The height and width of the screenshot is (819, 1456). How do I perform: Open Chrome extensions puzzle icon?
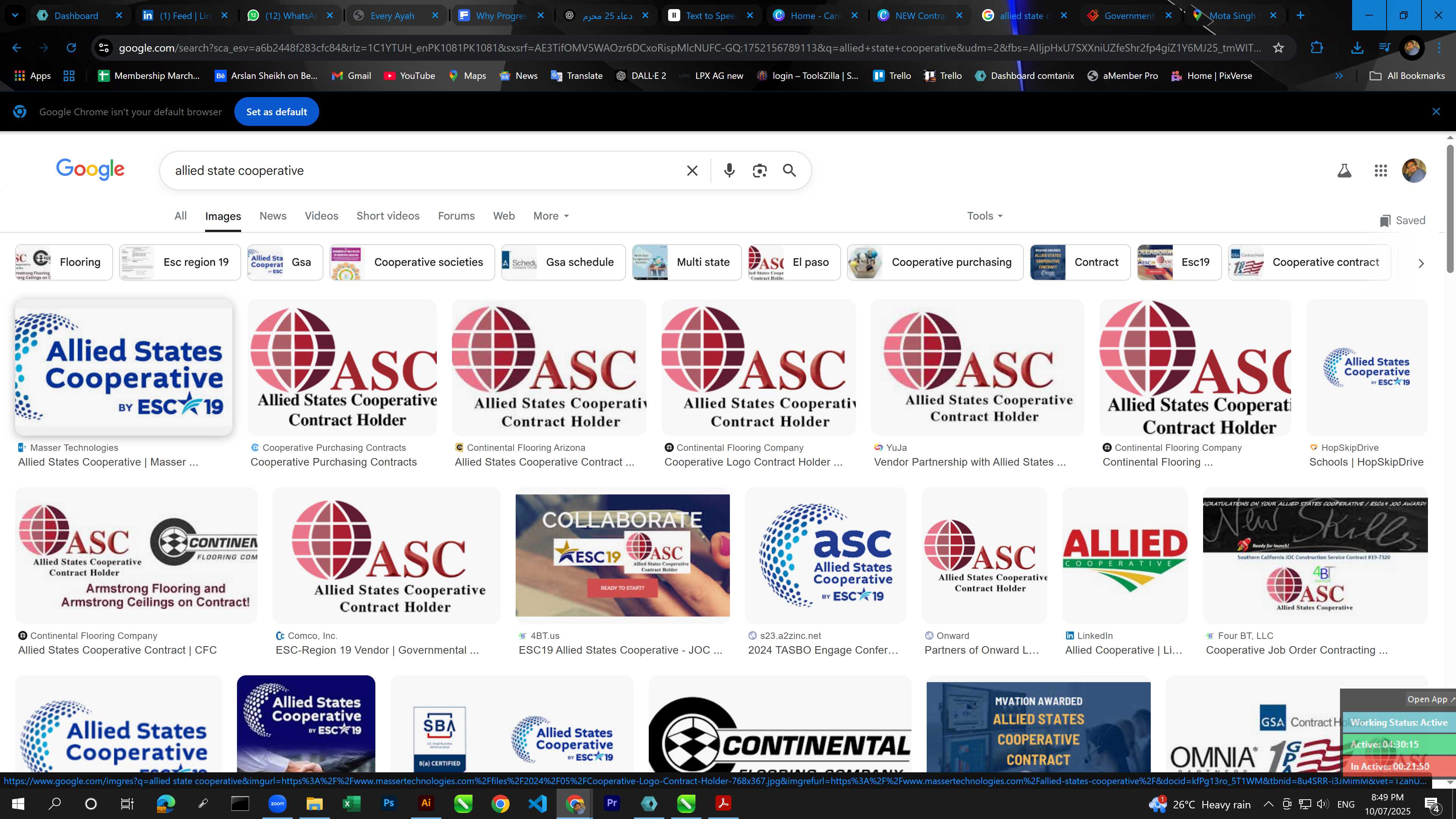click(x=1317, y=48)
